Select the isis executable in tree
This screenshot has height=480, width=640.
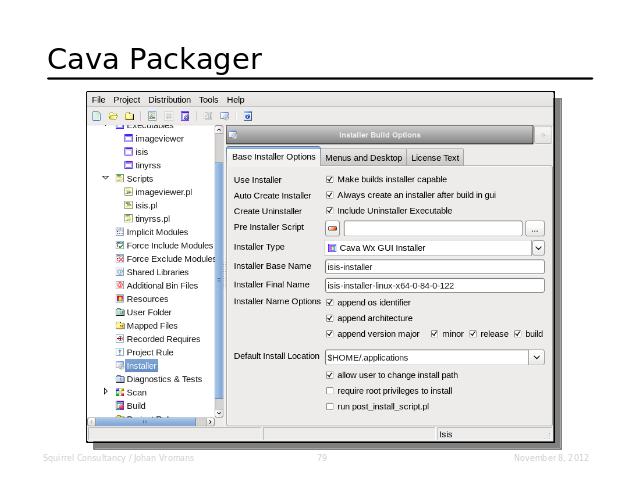[x=142, y=152]
